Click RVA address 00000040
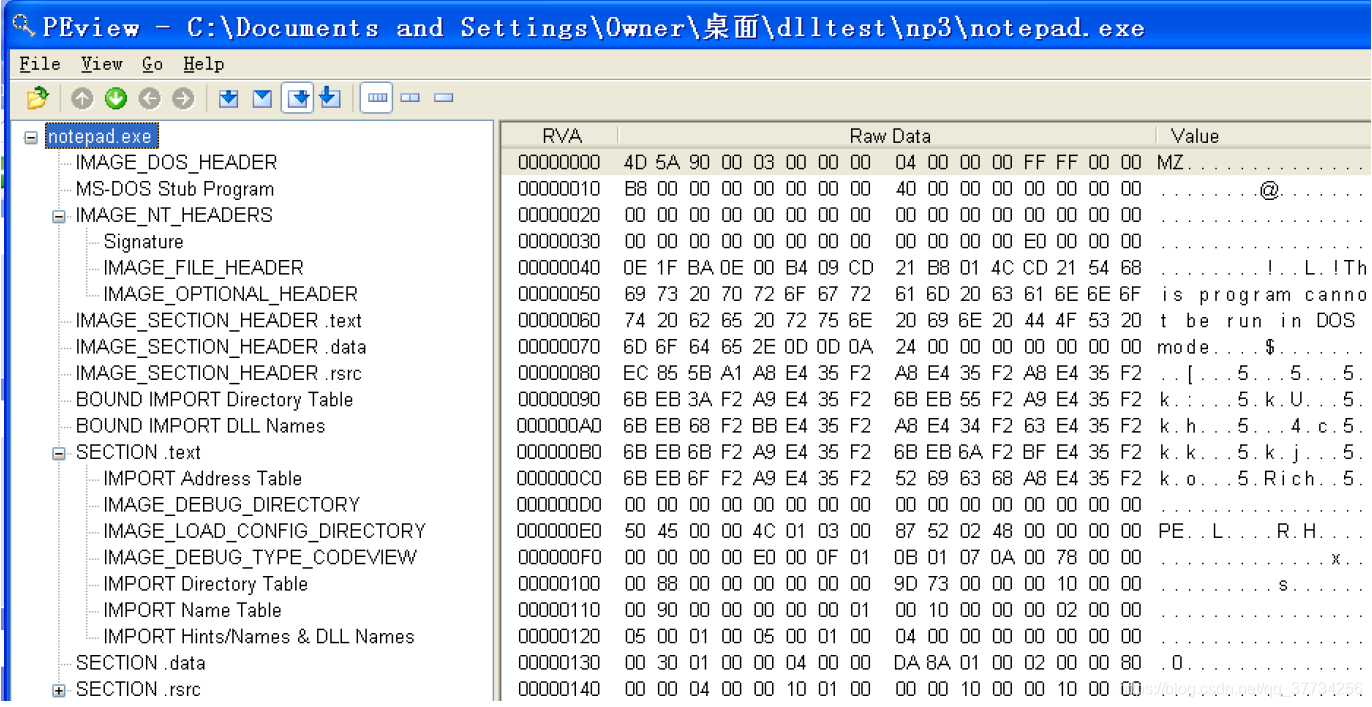The width and height of the screenshot is (1372, 707). tap(559, 268)
